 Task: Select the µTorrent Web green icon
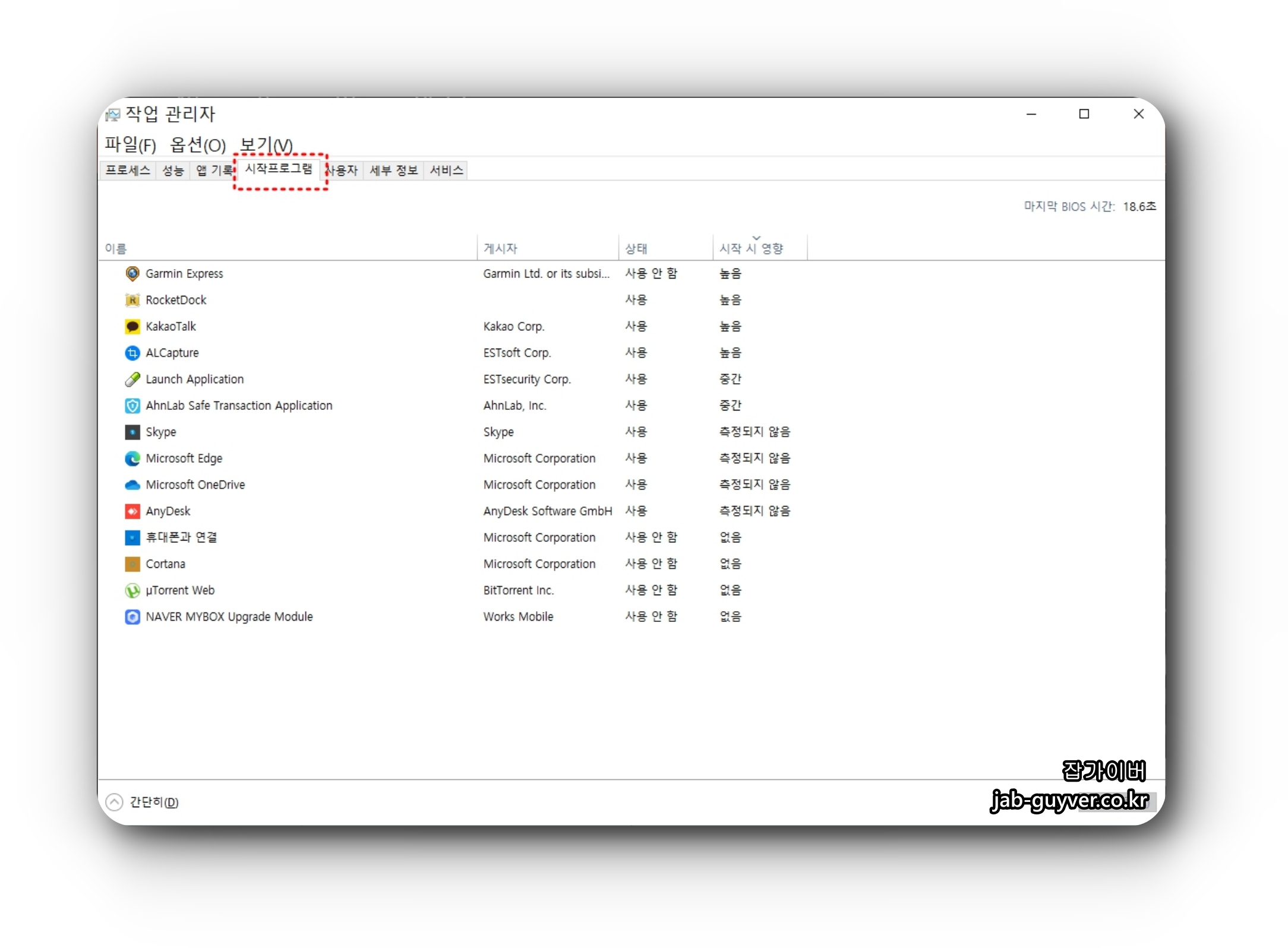click(x=132, y=590)
